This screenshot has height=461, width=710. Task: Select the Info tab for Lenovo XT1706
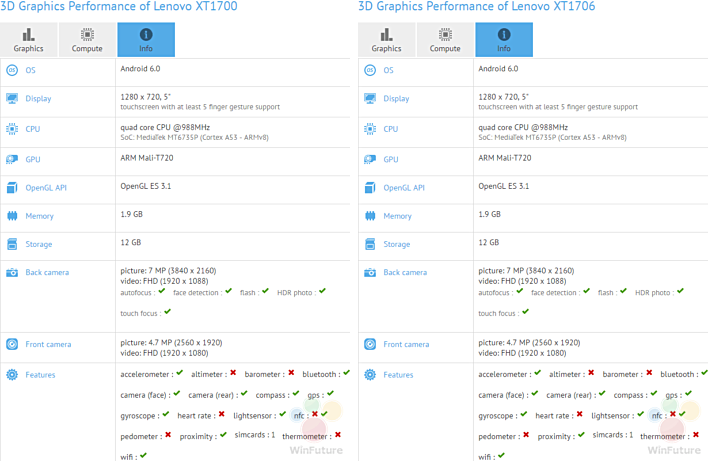point(504,39)
